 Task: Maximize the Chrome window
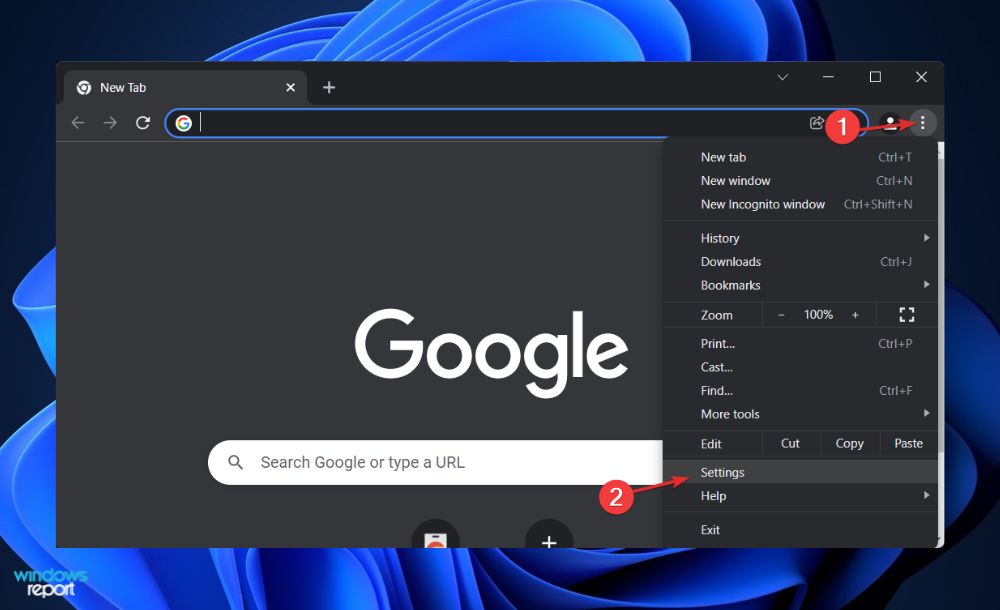[875, 77]
